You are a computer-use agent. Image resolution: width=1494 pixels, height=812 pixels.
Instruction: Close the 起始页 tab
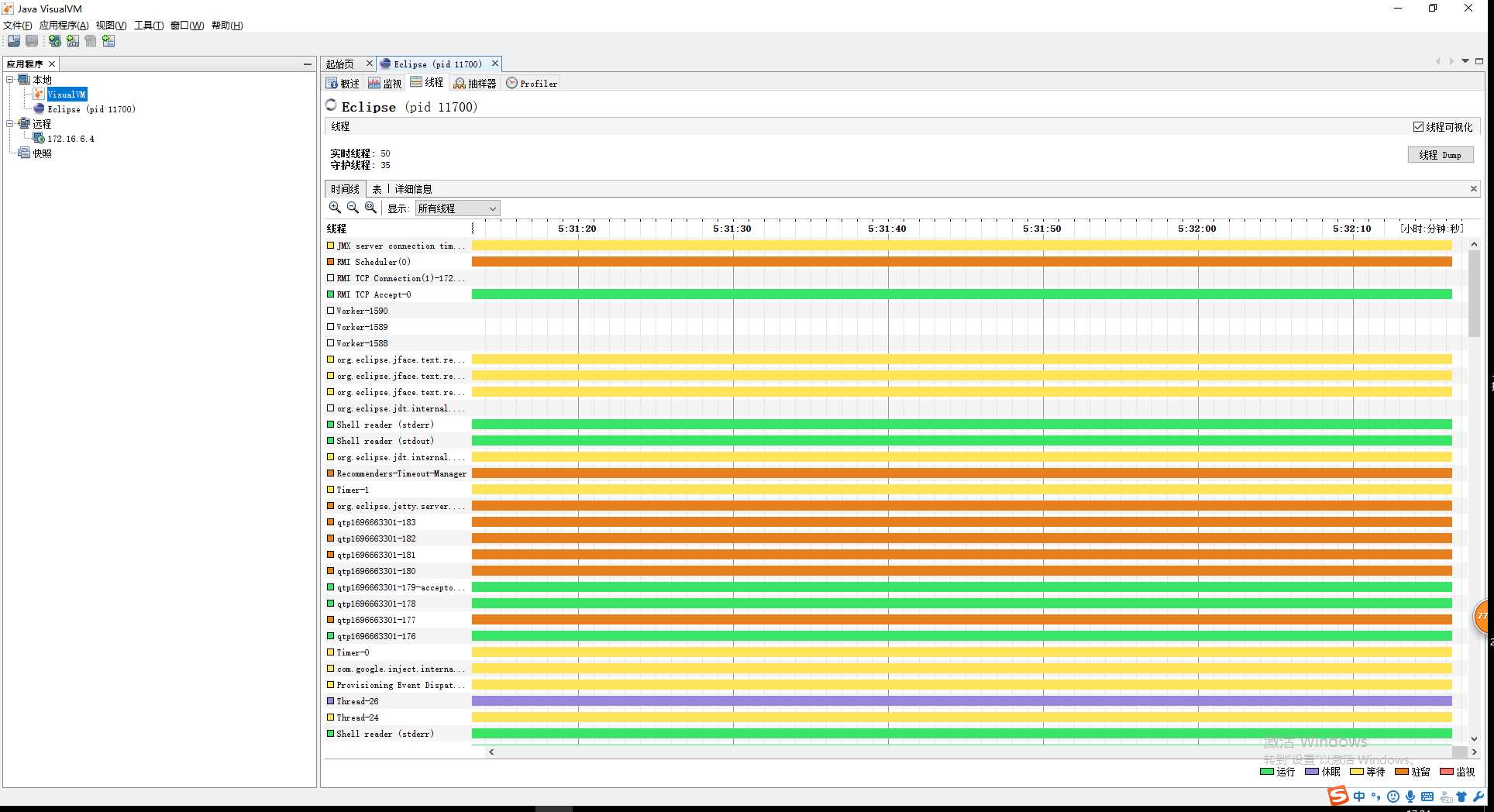[370, 64]
